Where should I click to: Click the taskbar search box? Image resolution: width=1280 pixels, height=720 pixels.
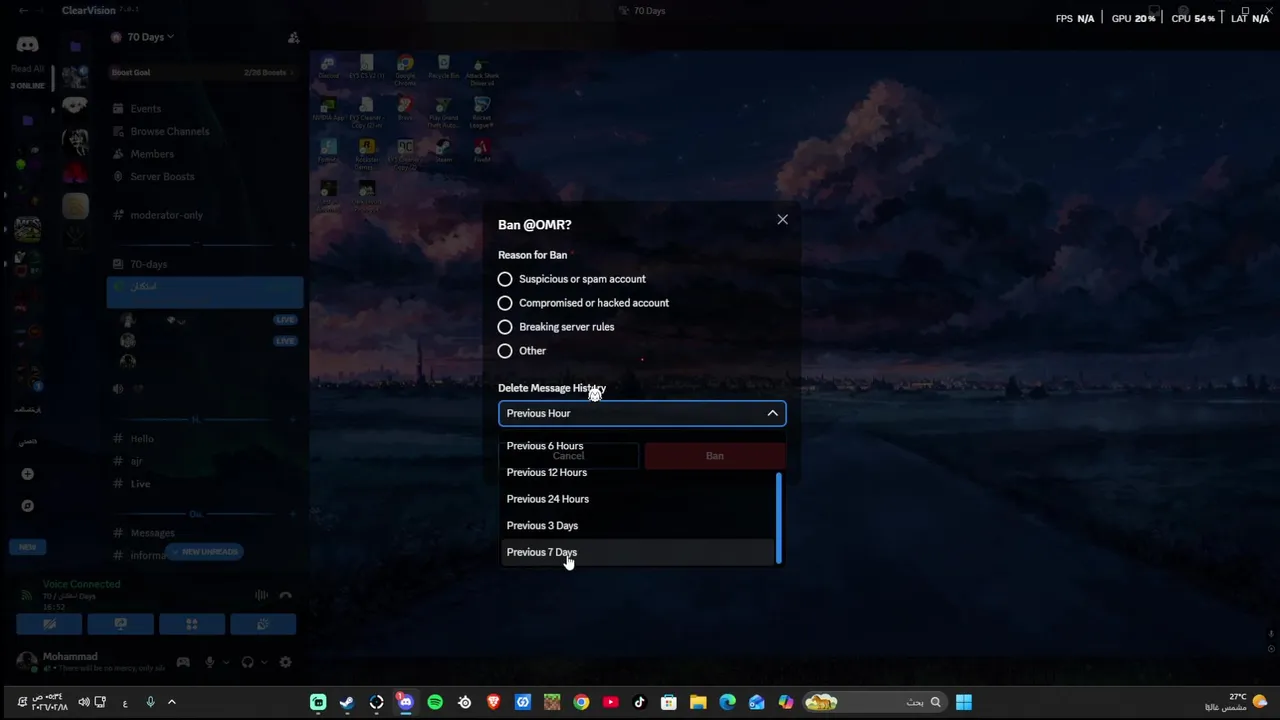875,702
